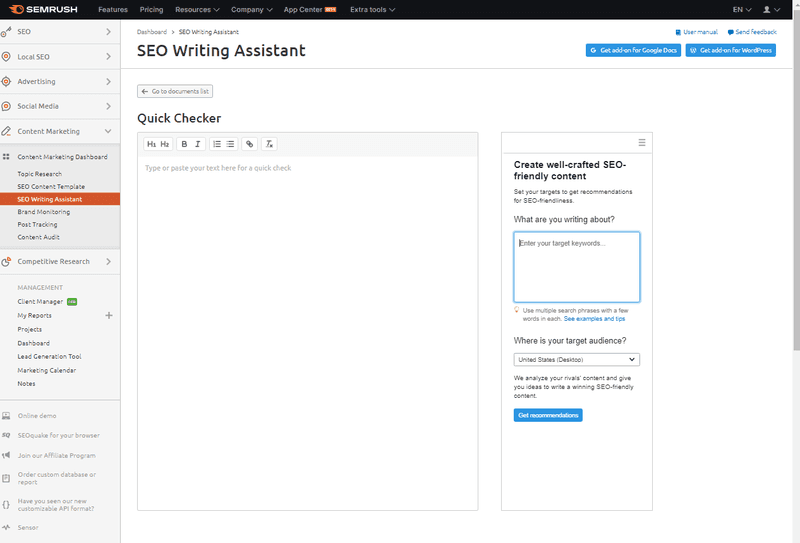Expand the Company menu
Image resolution: width=800 pixels, height=543 pixels.
coord(252,9)
